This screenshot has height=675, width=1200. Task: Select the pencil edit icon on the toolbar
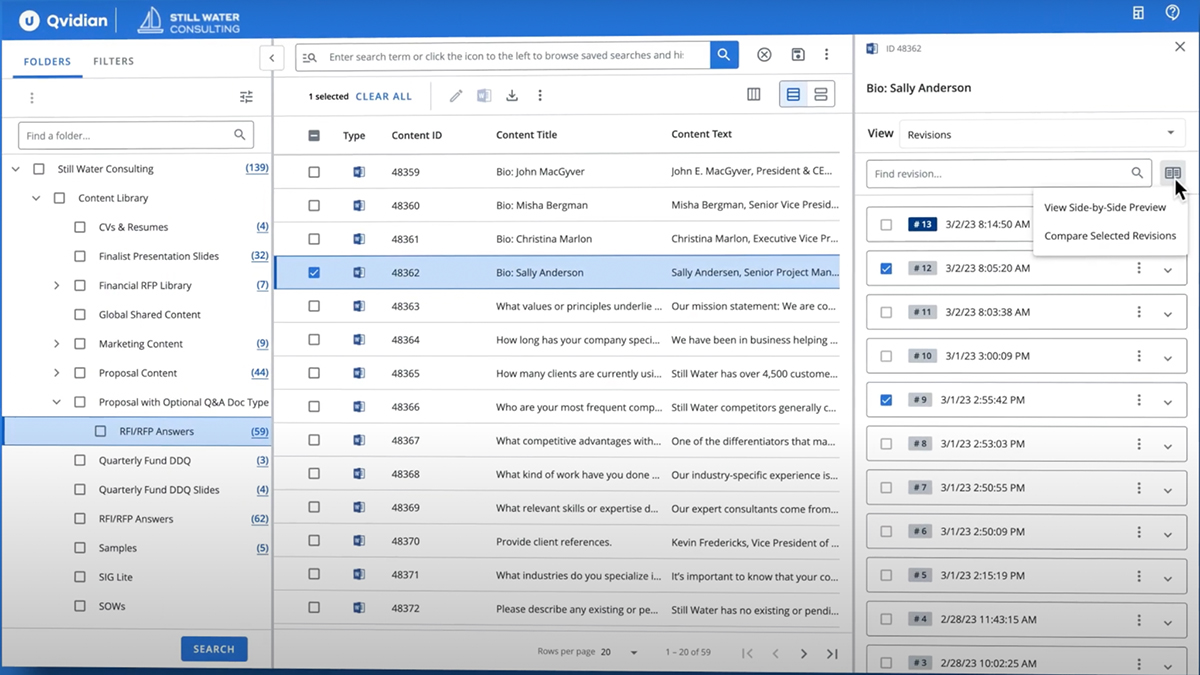(x=455, y=95)
